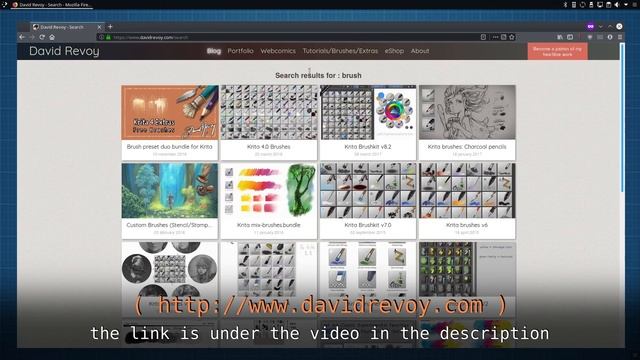Select Firefox task in top panel

tap(52, 5)
